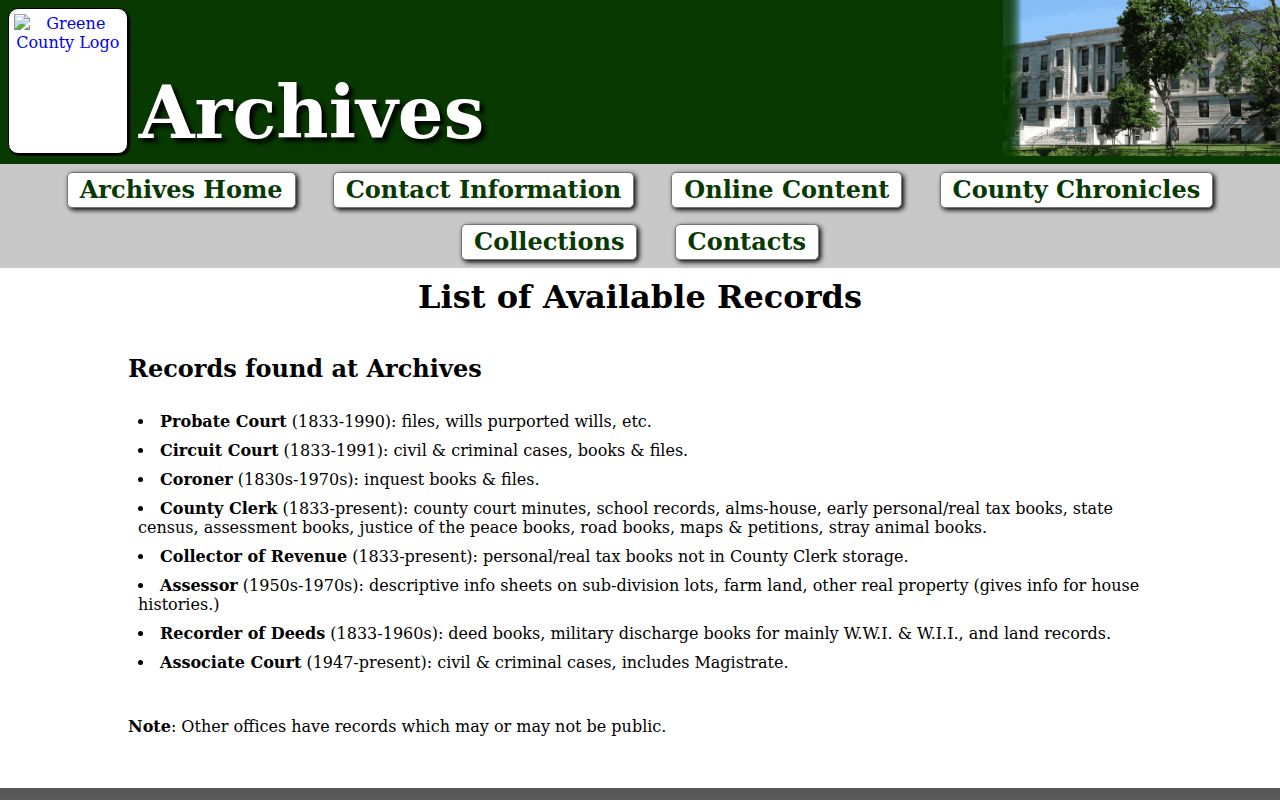The width and height of the screenshot is (1280, 800).
Task: Click the Greene County Logo link
Action: coord(68,81)
